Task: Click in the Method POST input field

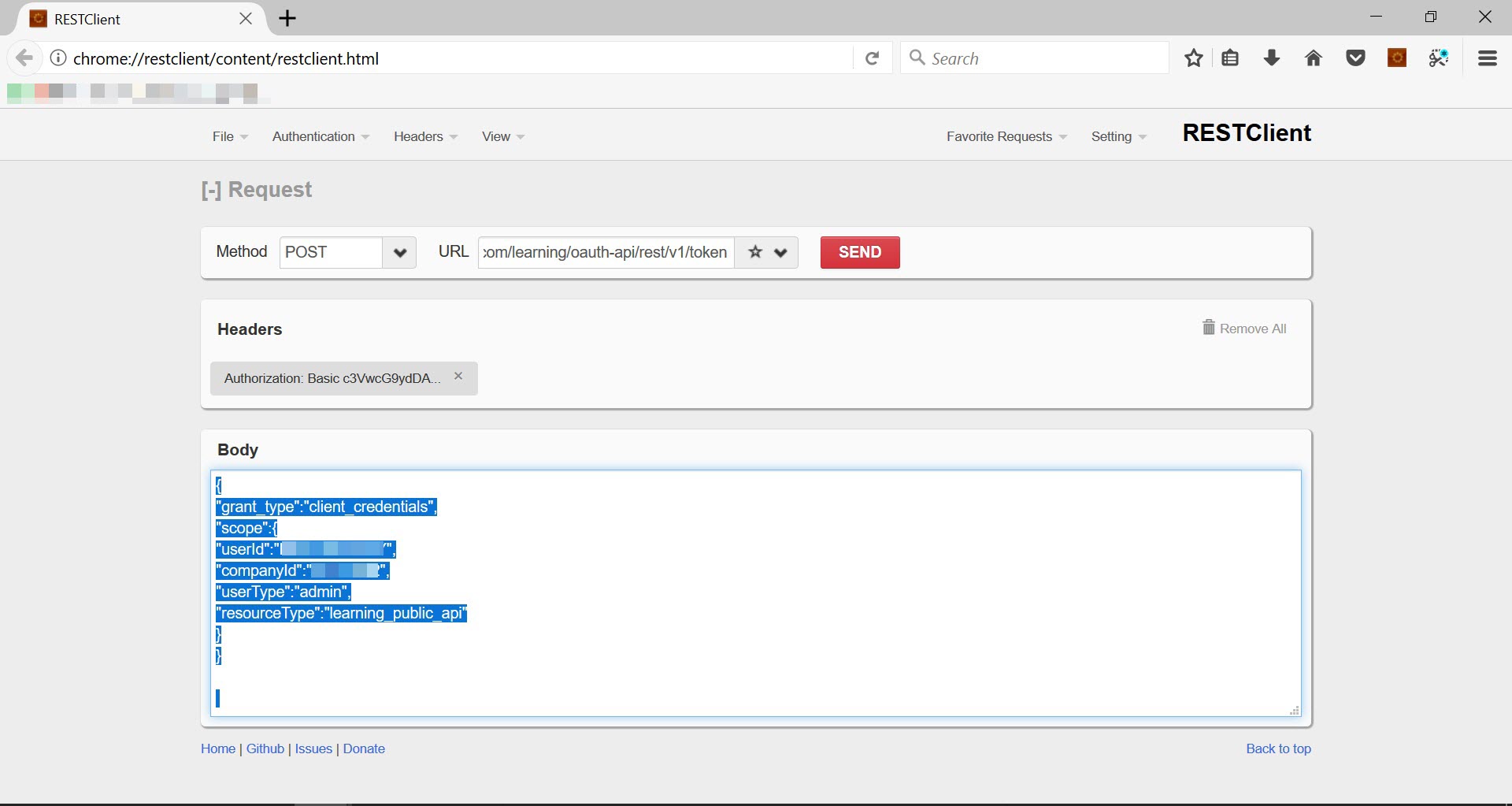Action: point(331,253)
